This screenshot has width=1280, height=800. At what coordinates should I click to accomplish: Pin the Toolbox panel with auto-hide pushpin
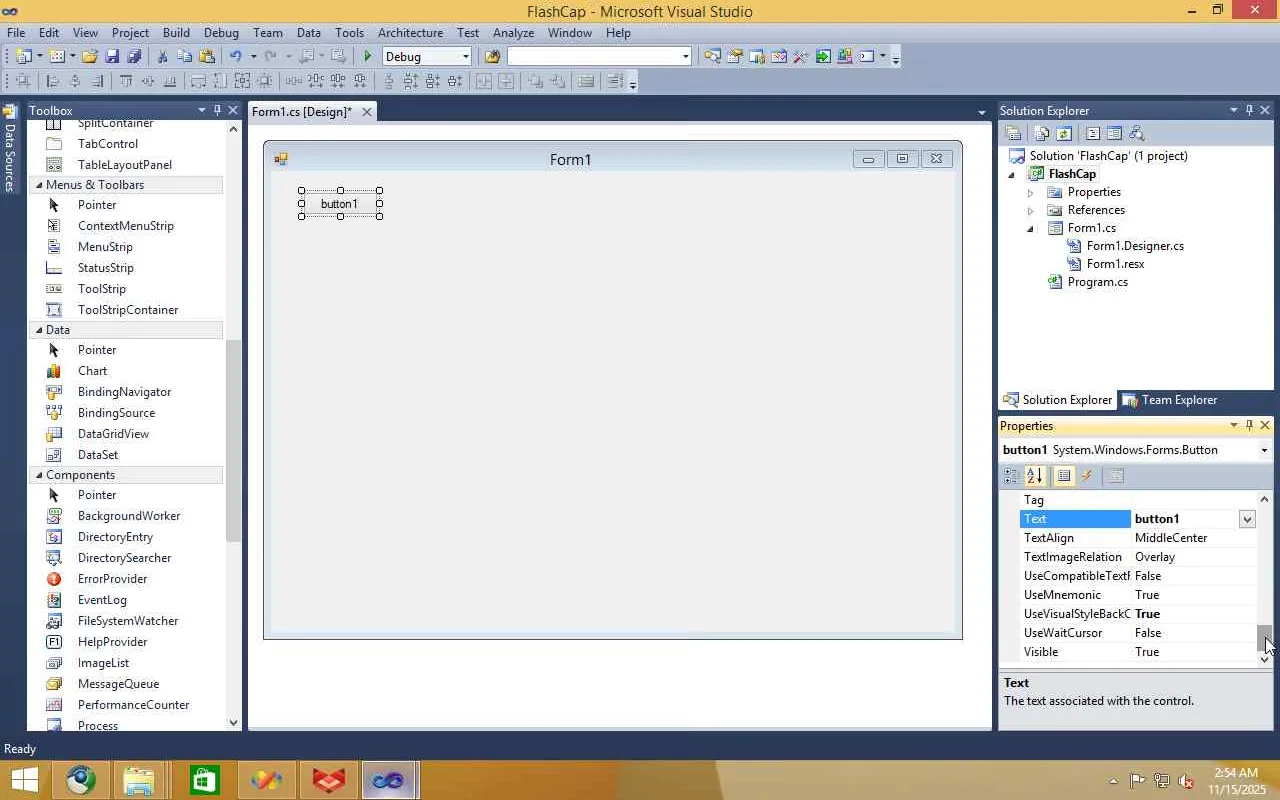(x=217, y=110)
